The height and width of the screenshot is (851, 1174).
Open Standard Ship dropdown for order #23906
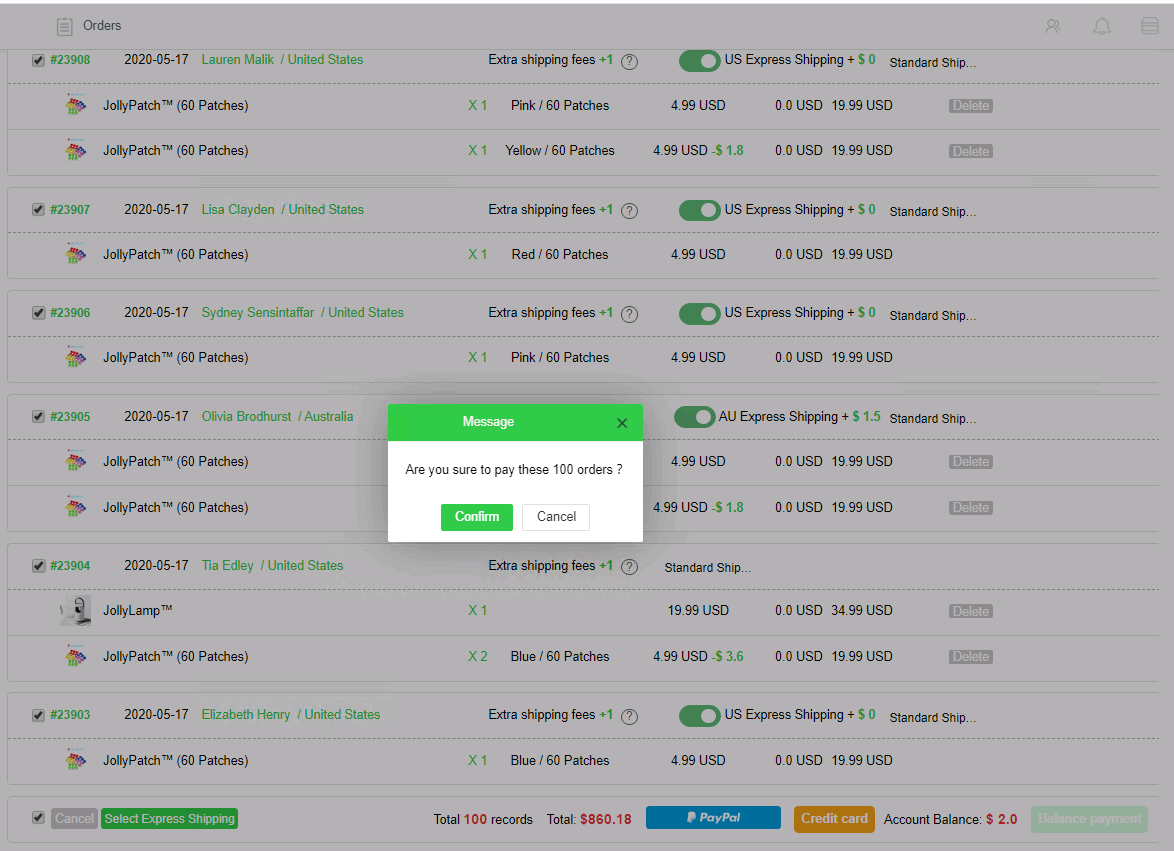pyautogui.click(x=933, y=316)
